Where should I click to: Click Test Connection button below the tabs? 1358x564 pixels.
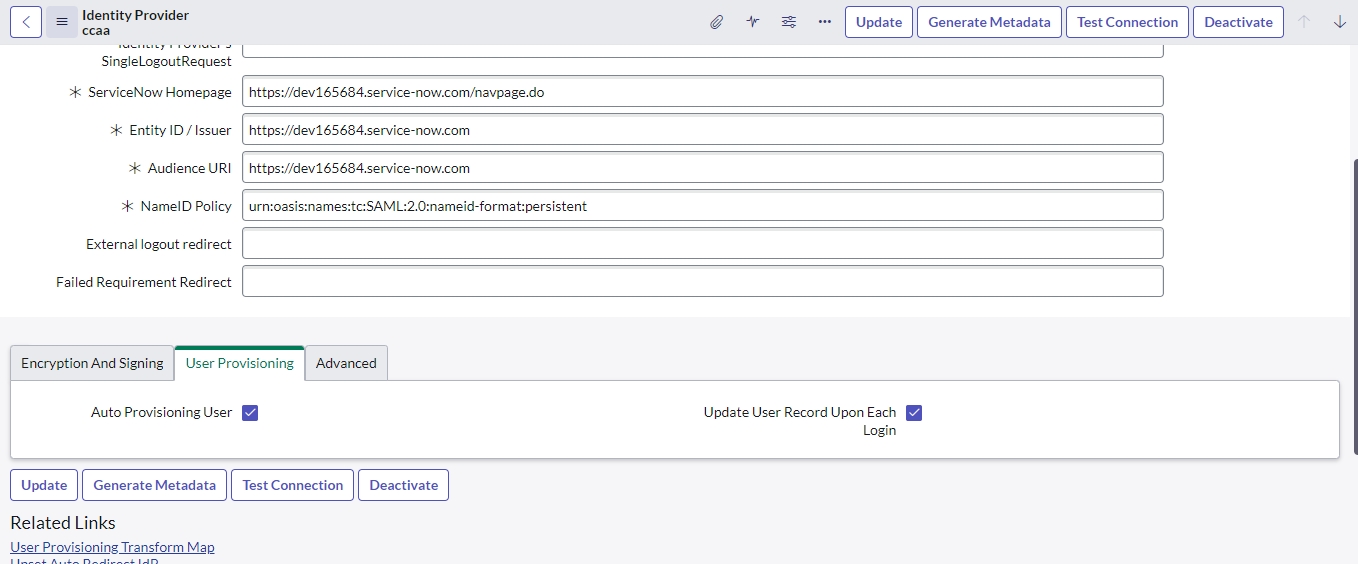pyautogui.click(x=292, y=485)
